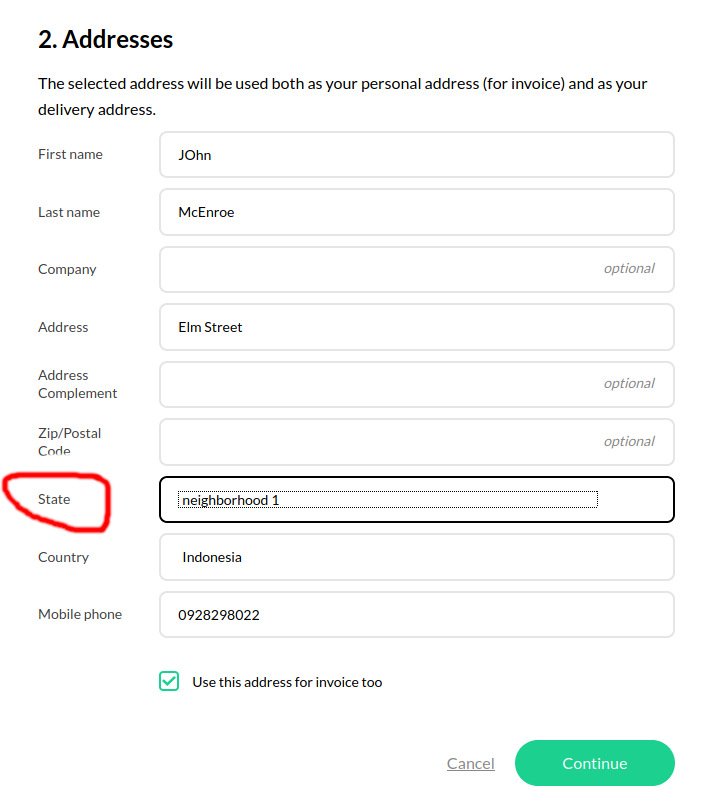
Task: Focus the optional Company field
Action: coord(416,269)
